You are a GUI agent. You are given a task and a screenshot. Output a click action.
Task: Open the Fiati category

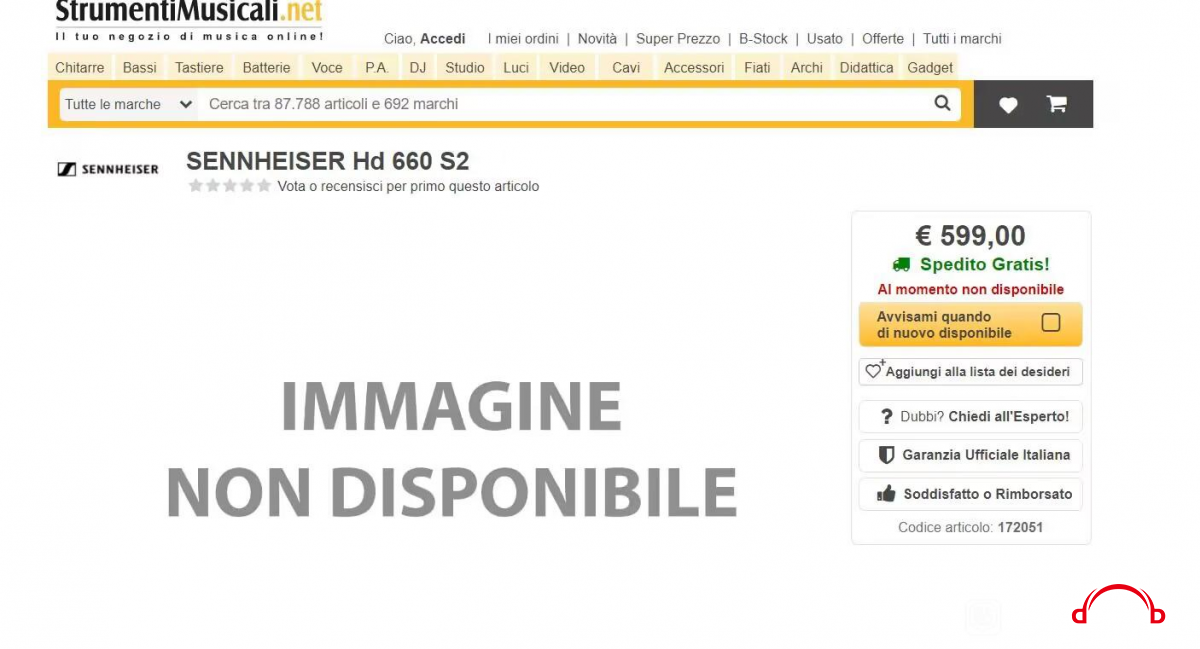pyautogui.click(x=757, y=68)
